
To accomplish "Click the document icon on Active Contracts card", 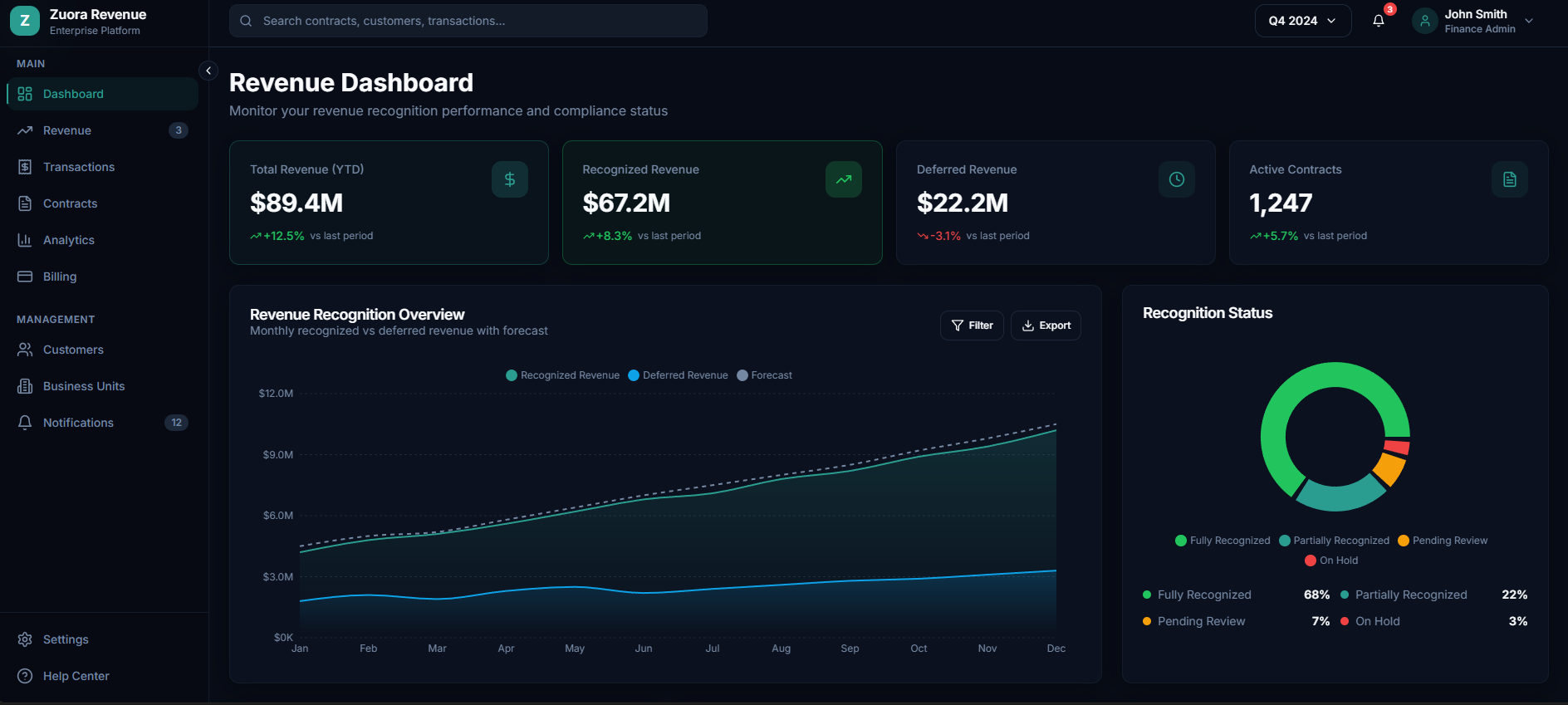I will pos(1509,179).
